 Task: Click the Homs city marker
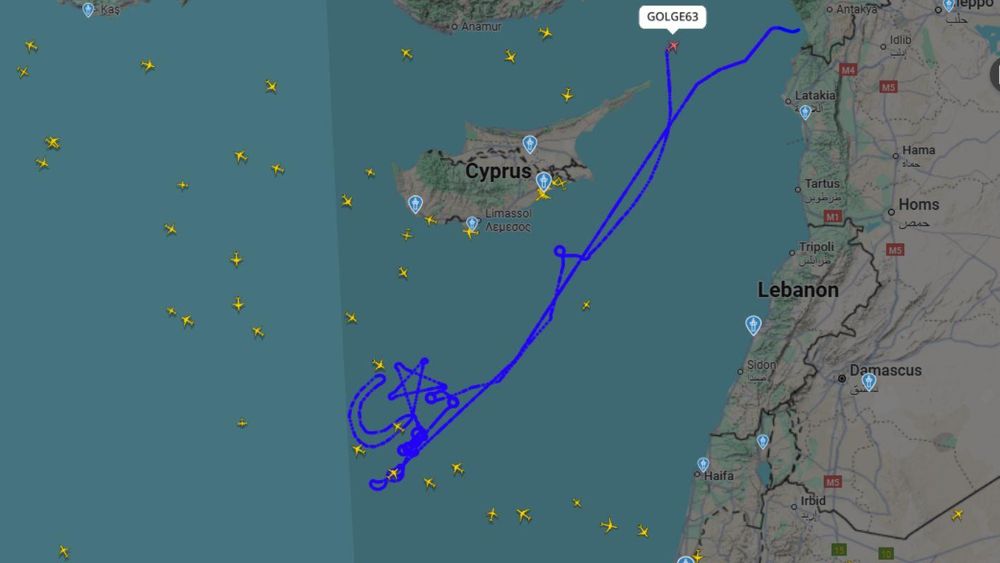[x=891, y=212]
